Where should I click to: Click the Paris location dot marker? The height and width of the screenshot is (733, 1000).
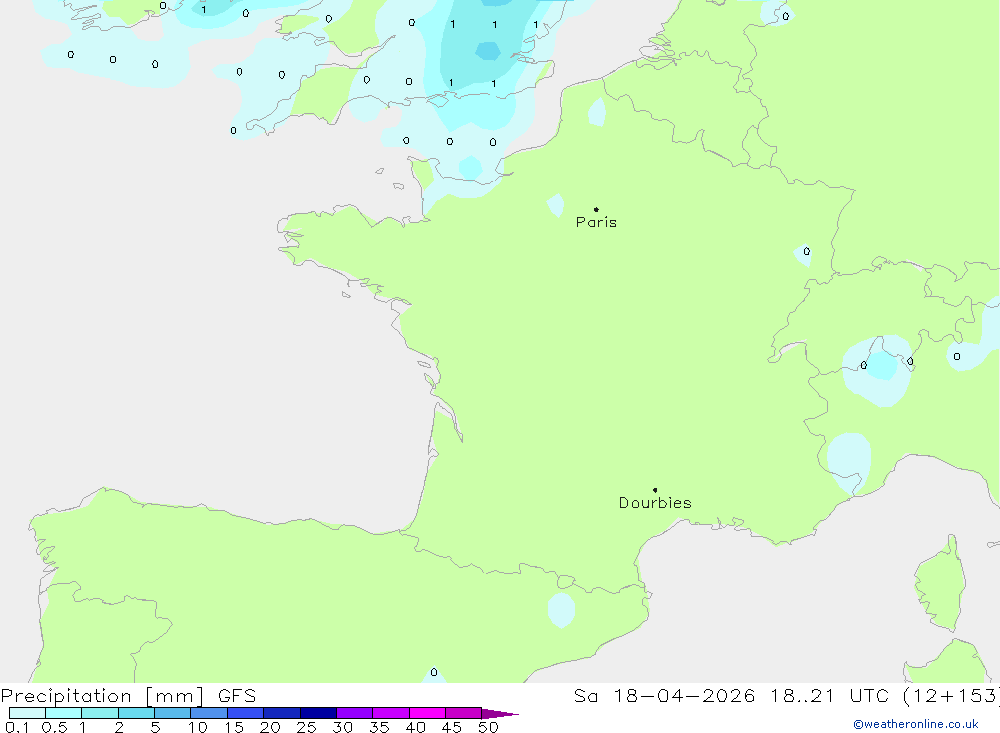pos(596,209)
